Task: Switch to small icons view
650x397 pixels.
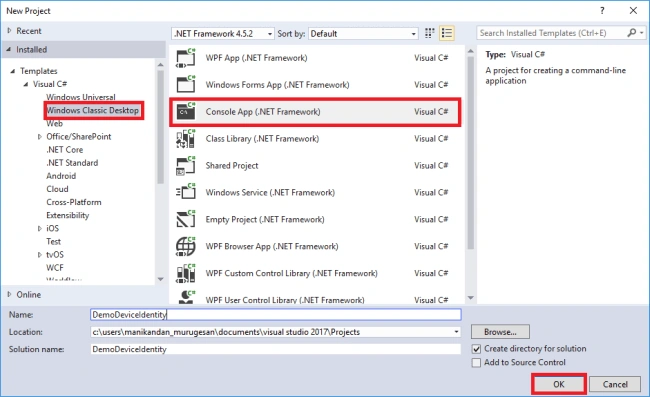Action: pos(429,33)
